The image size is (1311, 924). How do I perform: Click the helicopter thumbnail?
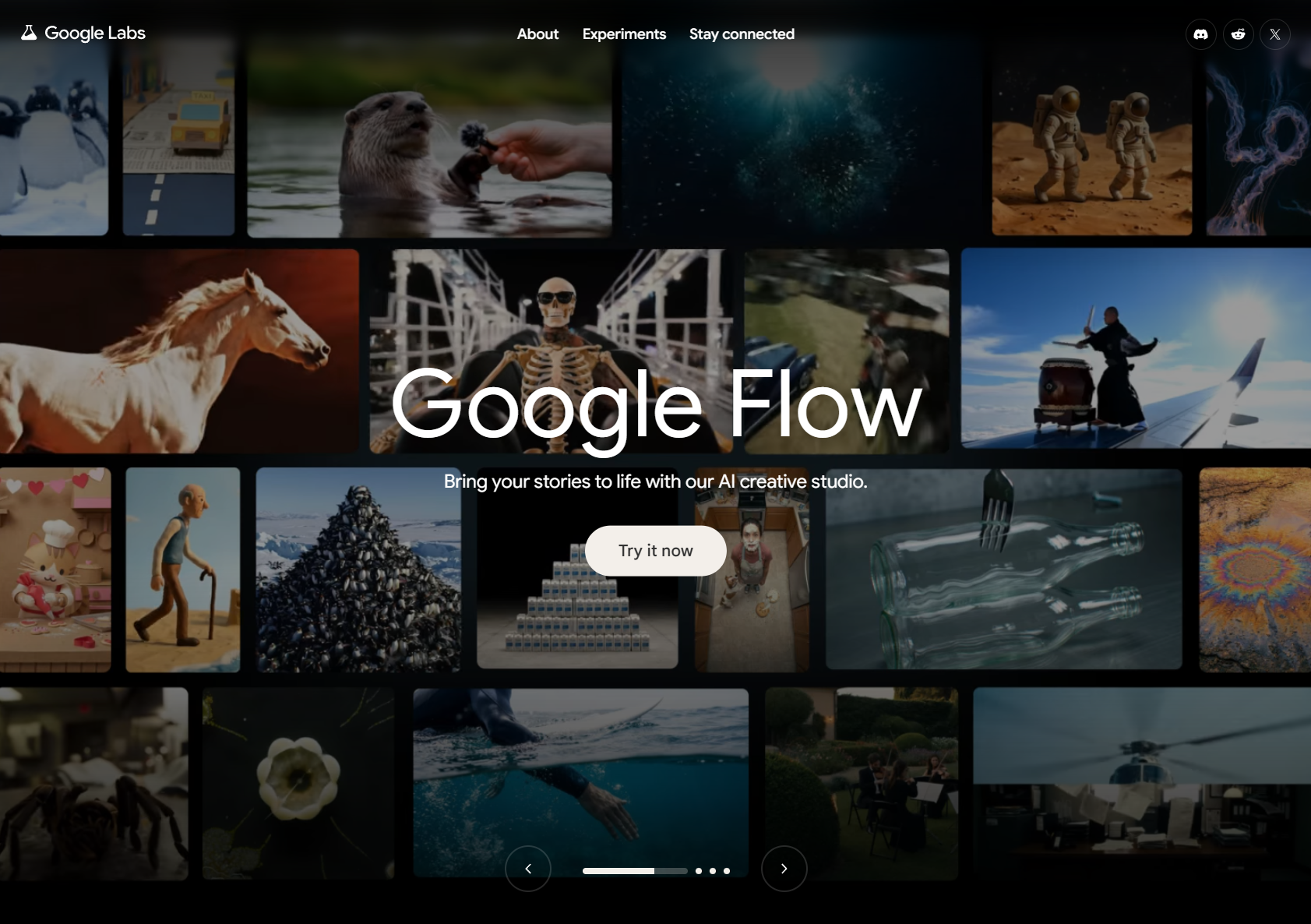tap(1142, 784)
